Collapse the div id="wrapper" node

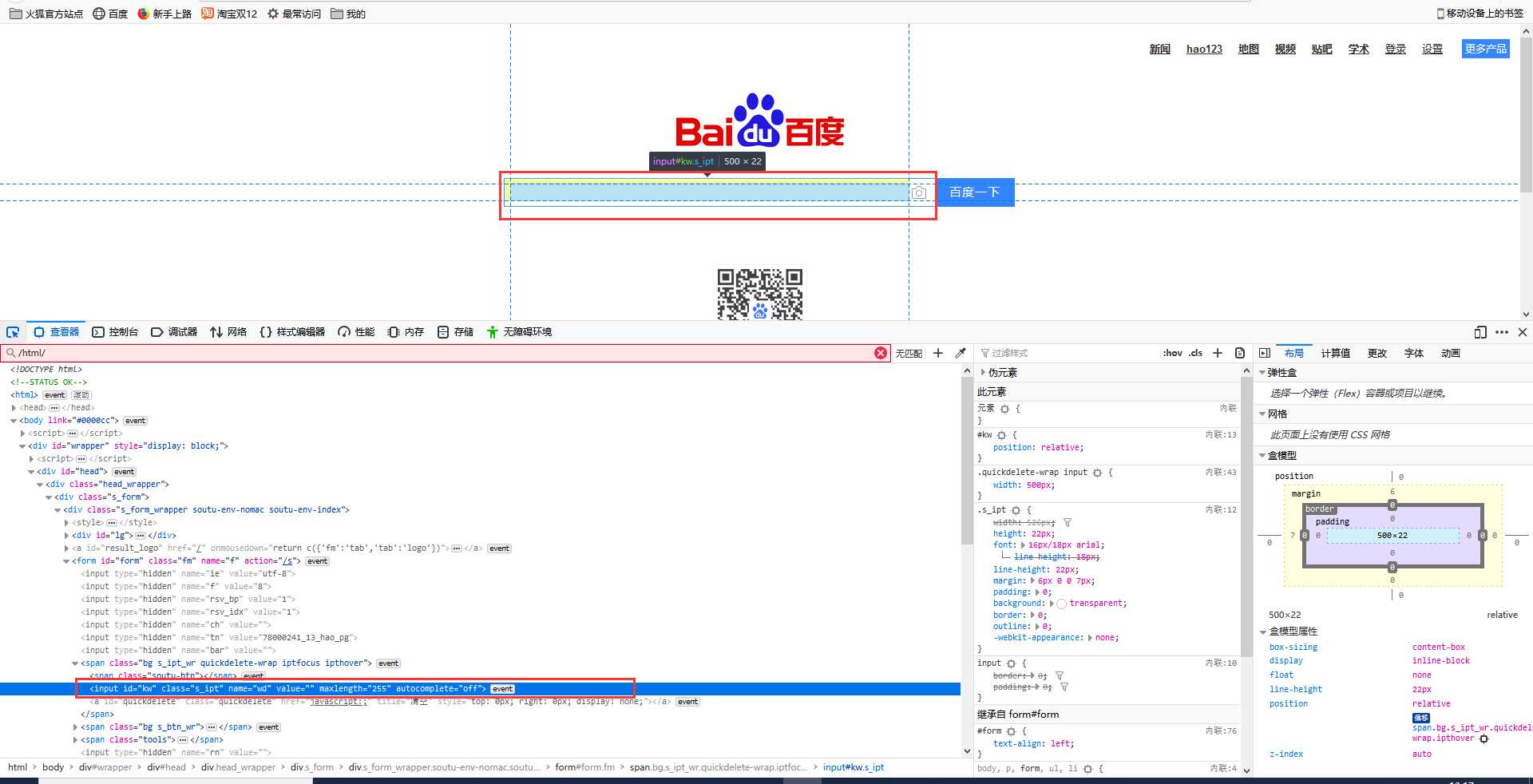pyautogui.click(x=22, y=446)
